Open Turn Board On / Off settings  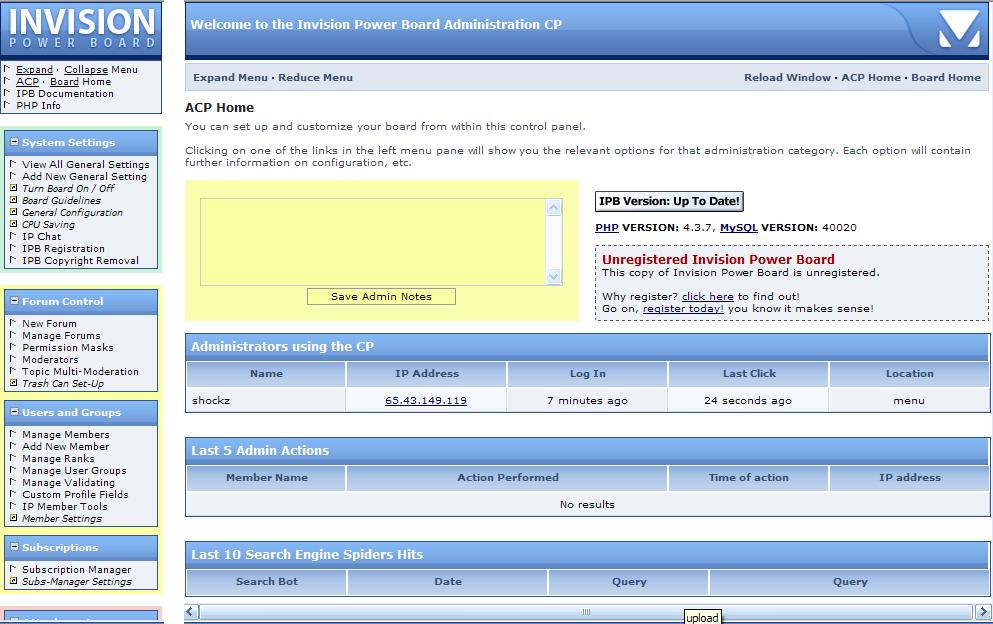[x=68, y=189]
